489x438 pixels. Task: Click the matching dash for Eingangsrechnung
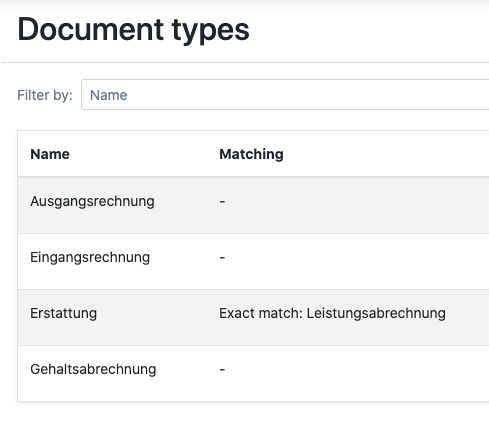[222, 258]
